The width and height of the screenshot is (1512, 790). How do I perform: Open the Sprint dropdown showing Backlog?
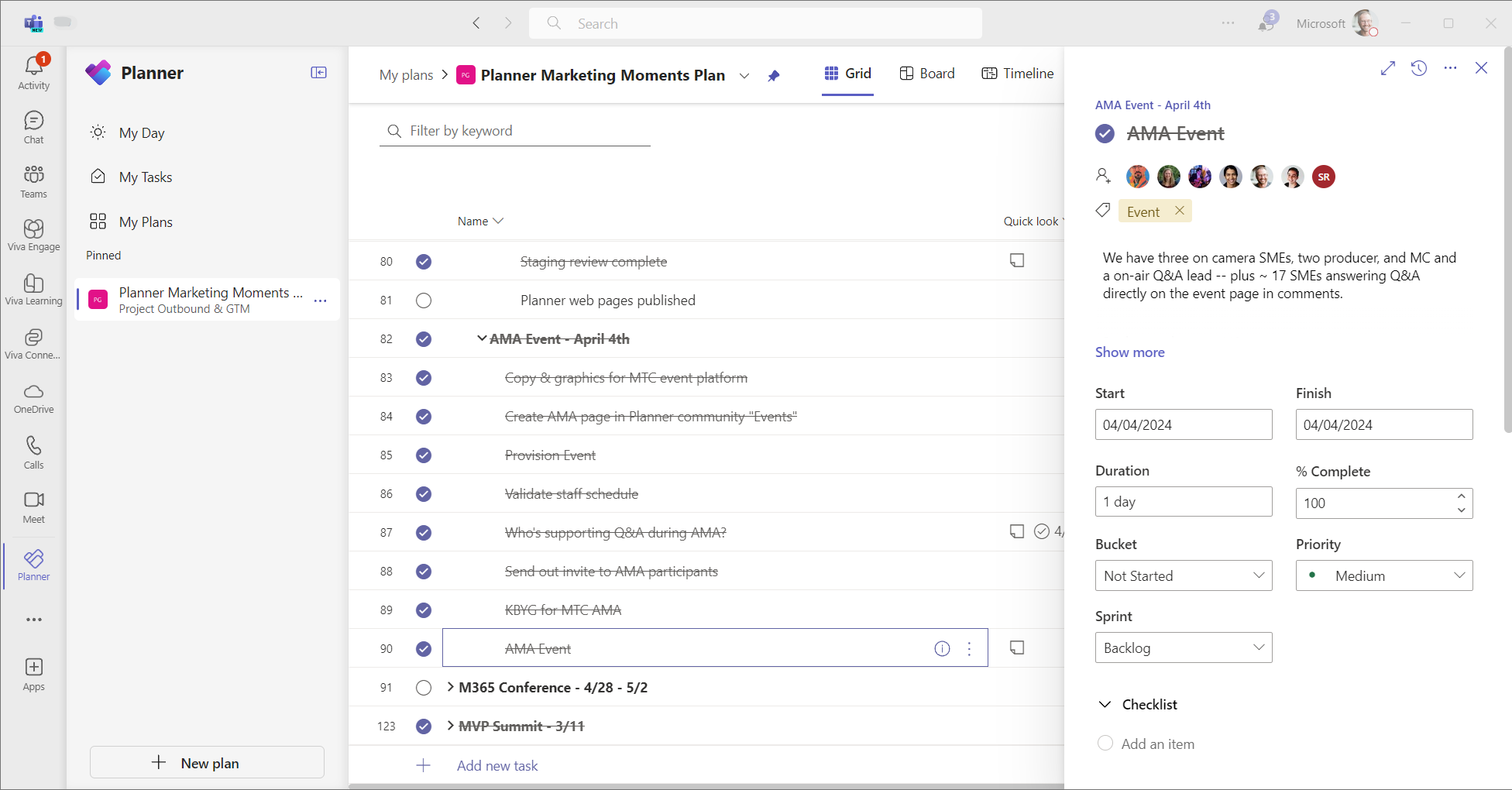click(1184, 647)
